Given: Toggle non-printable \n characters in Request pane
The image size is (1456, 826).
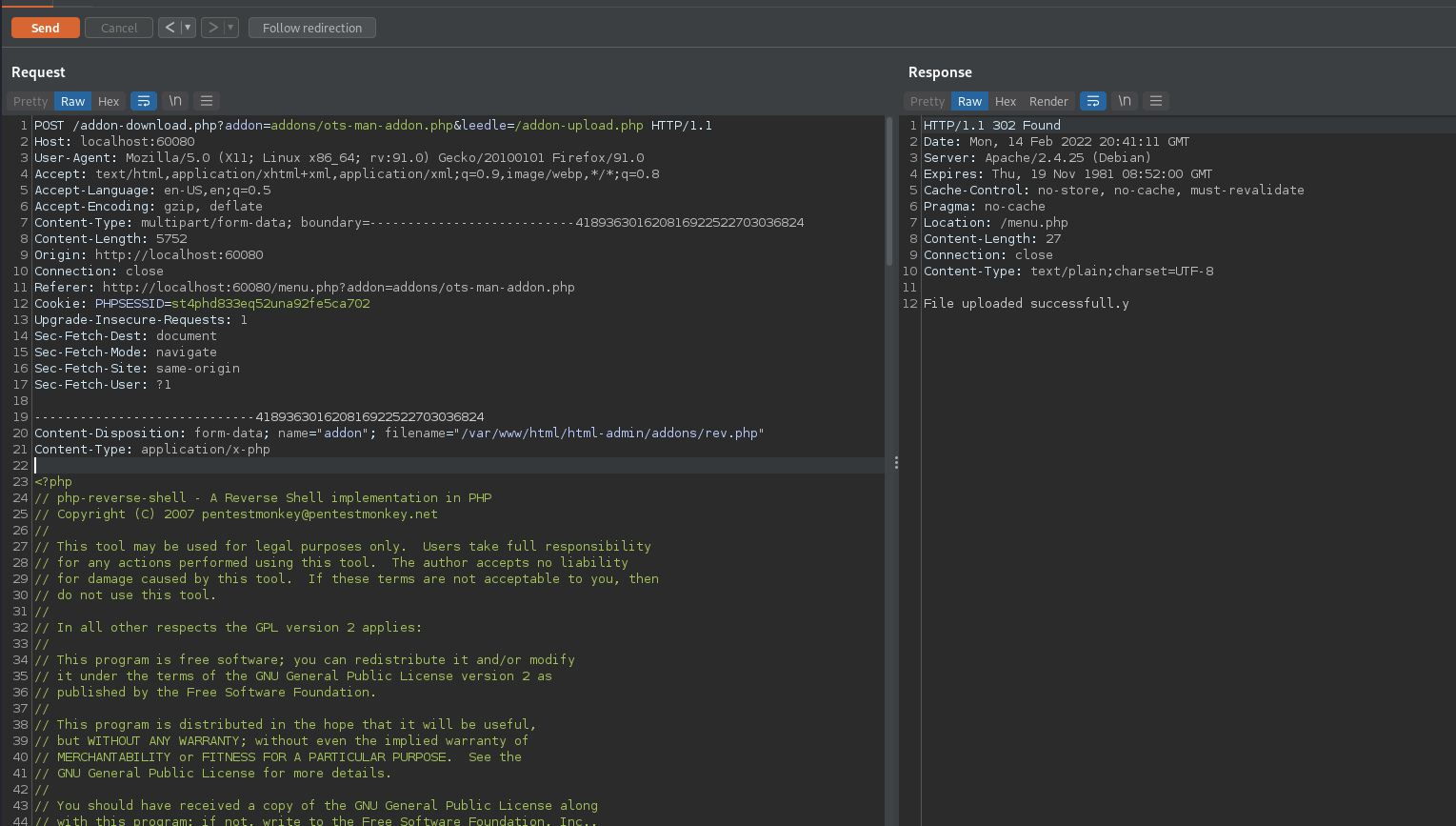Looking at the screenshot, I should point(175,101).
